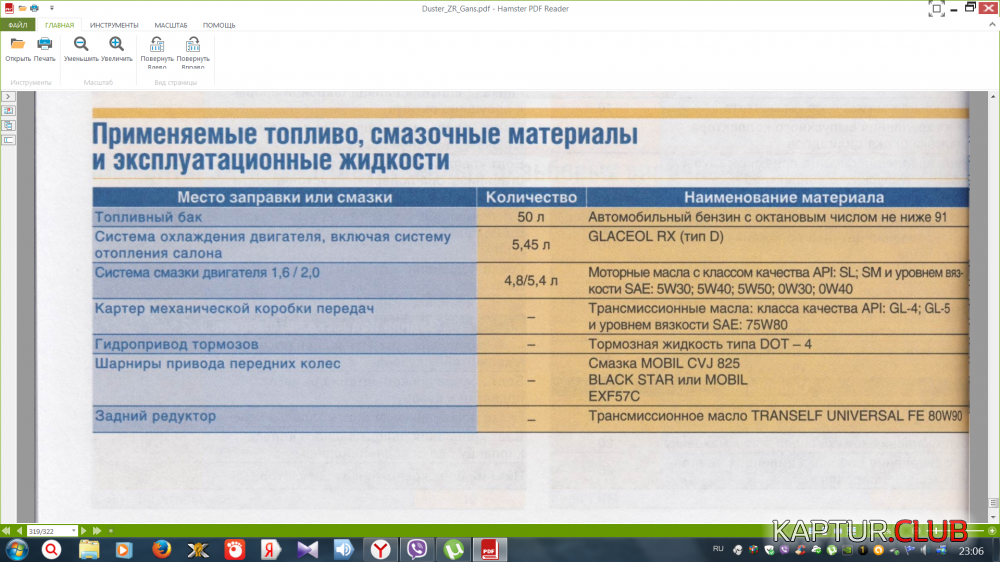The image size is (1000, 562).
Task: Zoom in with the Увеличить magnifier
Action: coord(117,44)
